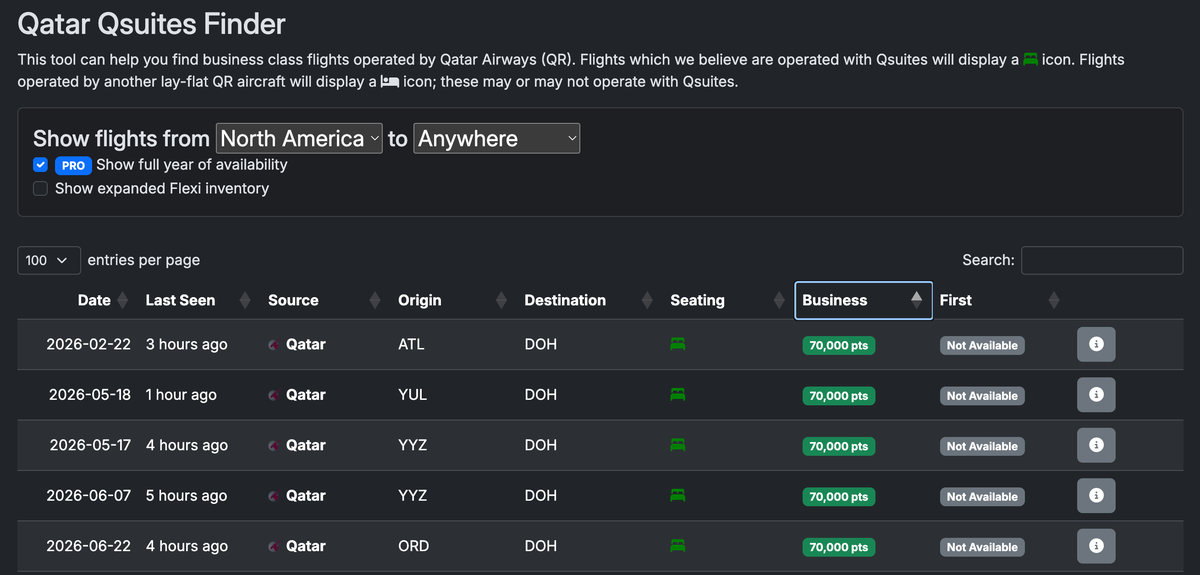Click "1 hour ago" cell
This screenshot has height=575, width=1200.
coord(181,395)
